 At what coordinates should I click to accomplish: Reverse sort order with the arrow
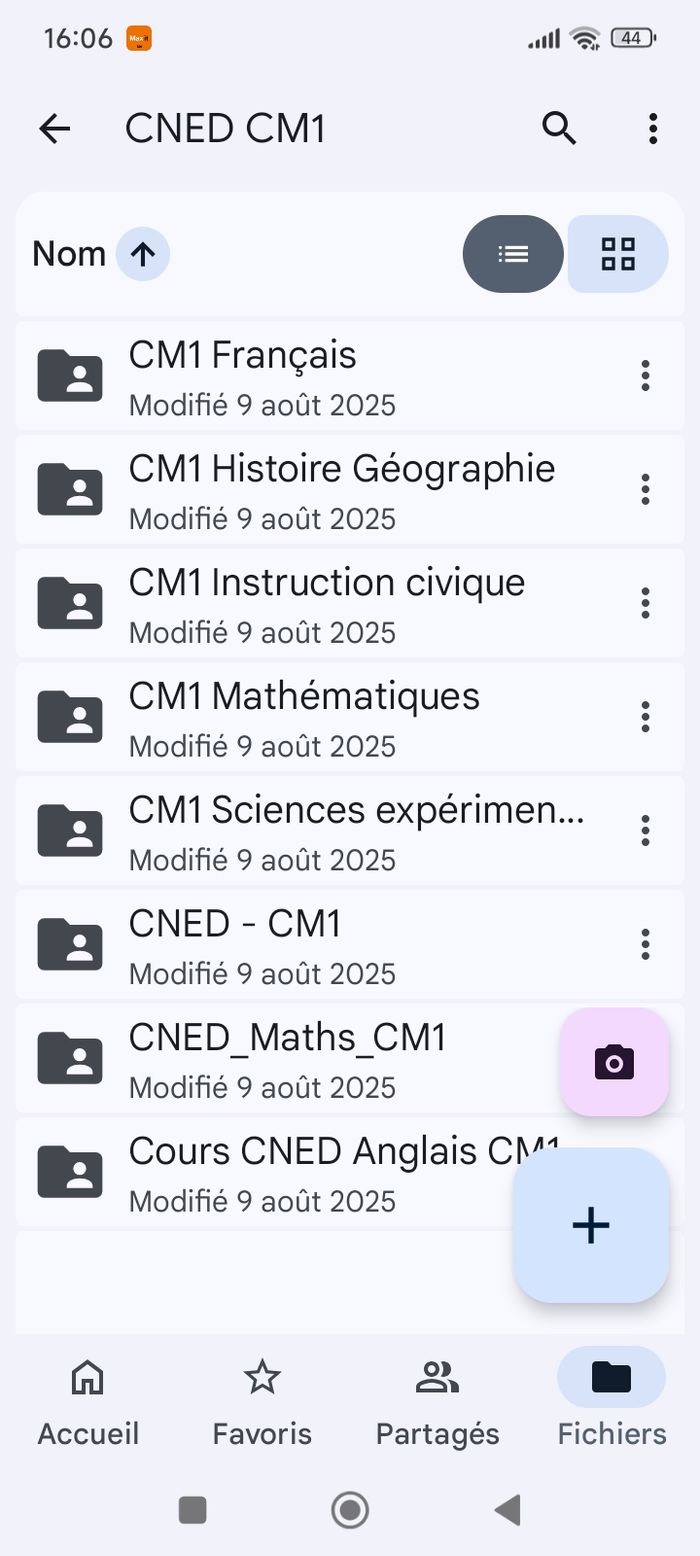coord(143,254)
